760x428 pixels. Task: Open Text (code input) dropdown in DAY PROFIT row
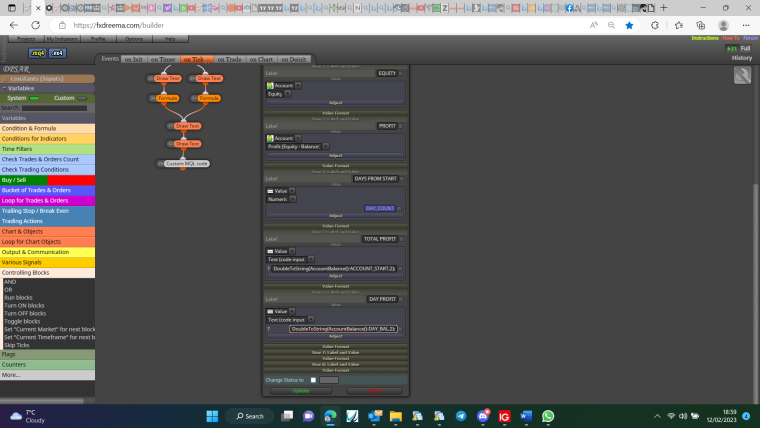coord(311,320)
